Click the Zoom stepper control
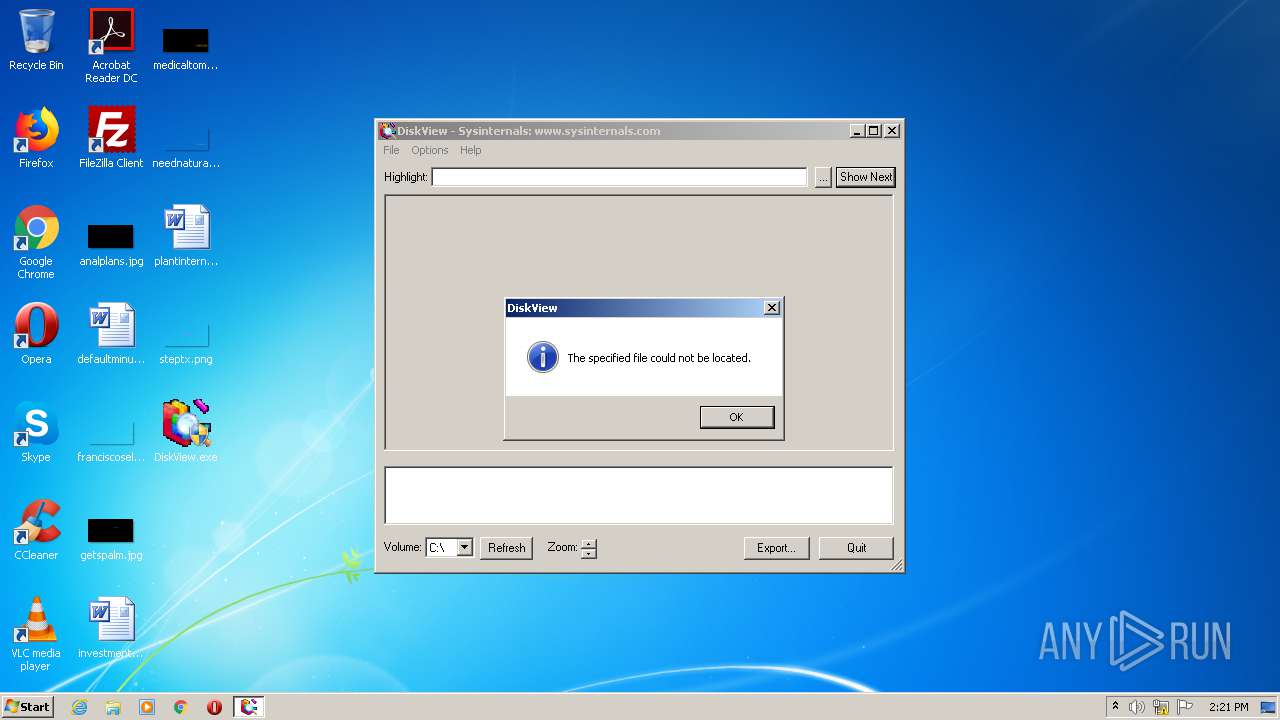Screen dimensions: 1280x720 (x=589, y=548)
